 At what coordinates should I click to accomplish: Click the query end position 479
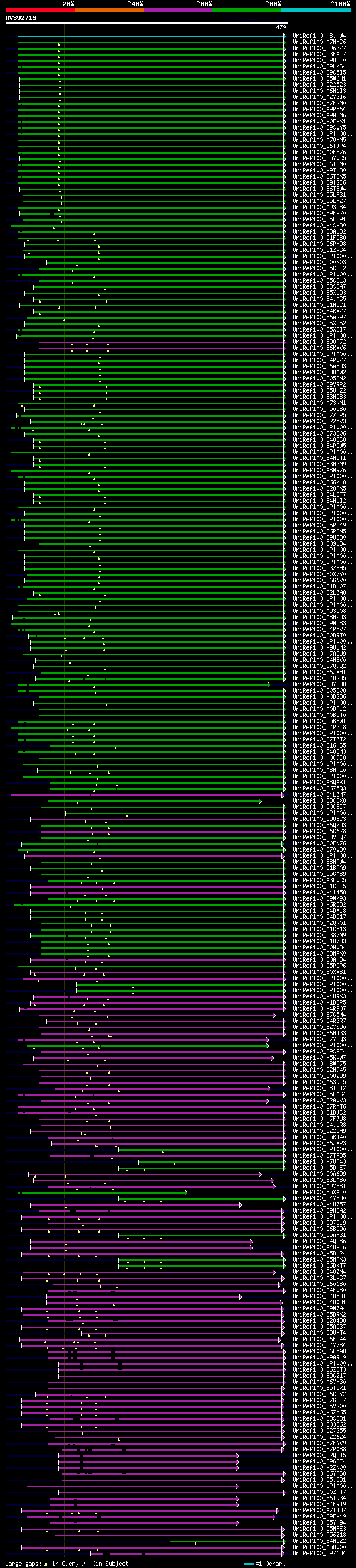(x=281, y=27)
